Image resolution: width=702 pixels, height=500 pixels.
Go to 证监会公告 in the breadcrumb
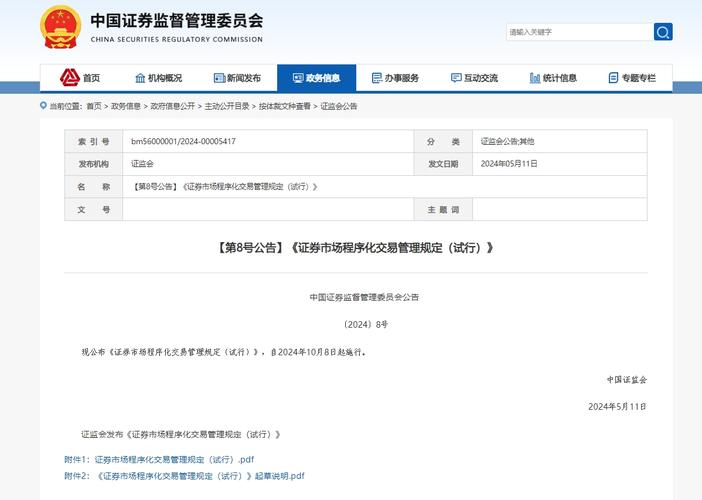(338, 106)
